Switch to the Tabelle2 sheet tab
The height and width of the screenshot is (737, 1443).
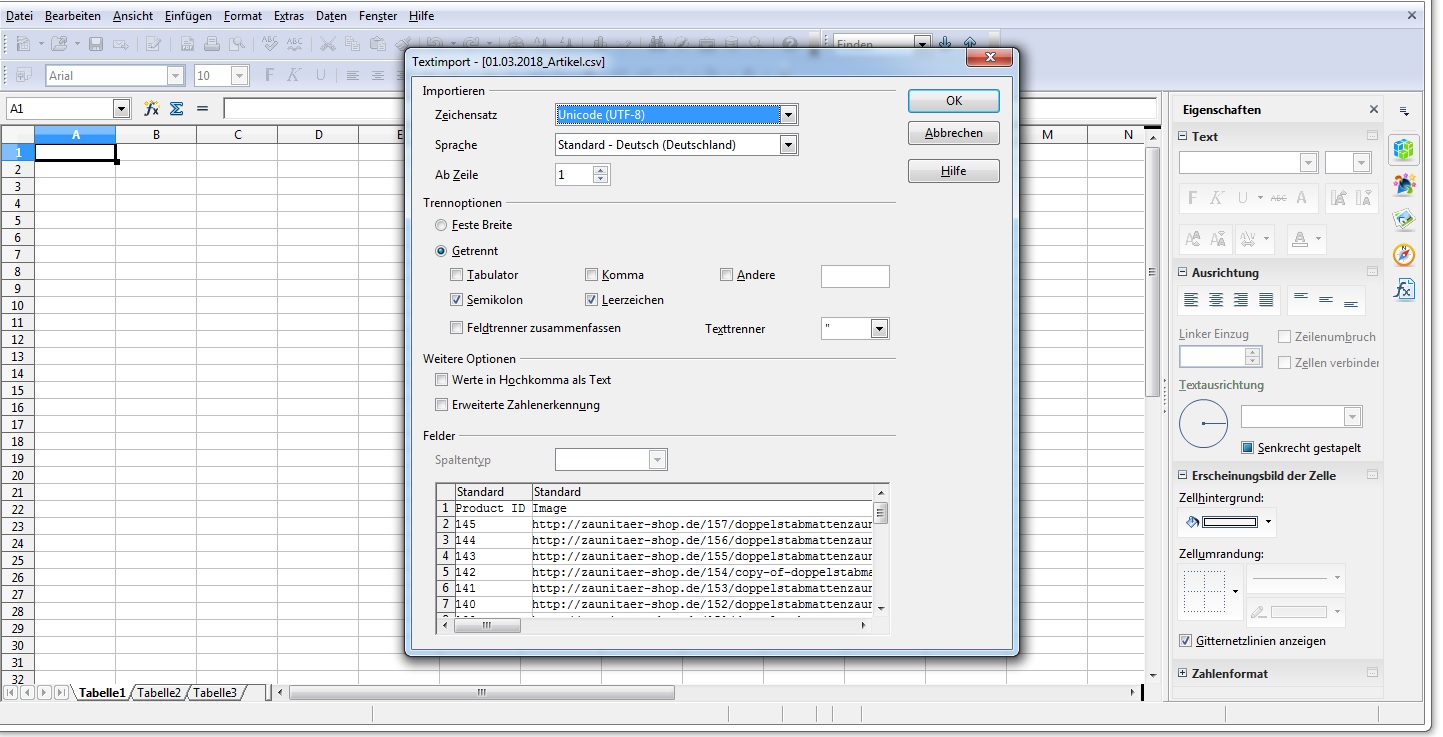(159, 693)
